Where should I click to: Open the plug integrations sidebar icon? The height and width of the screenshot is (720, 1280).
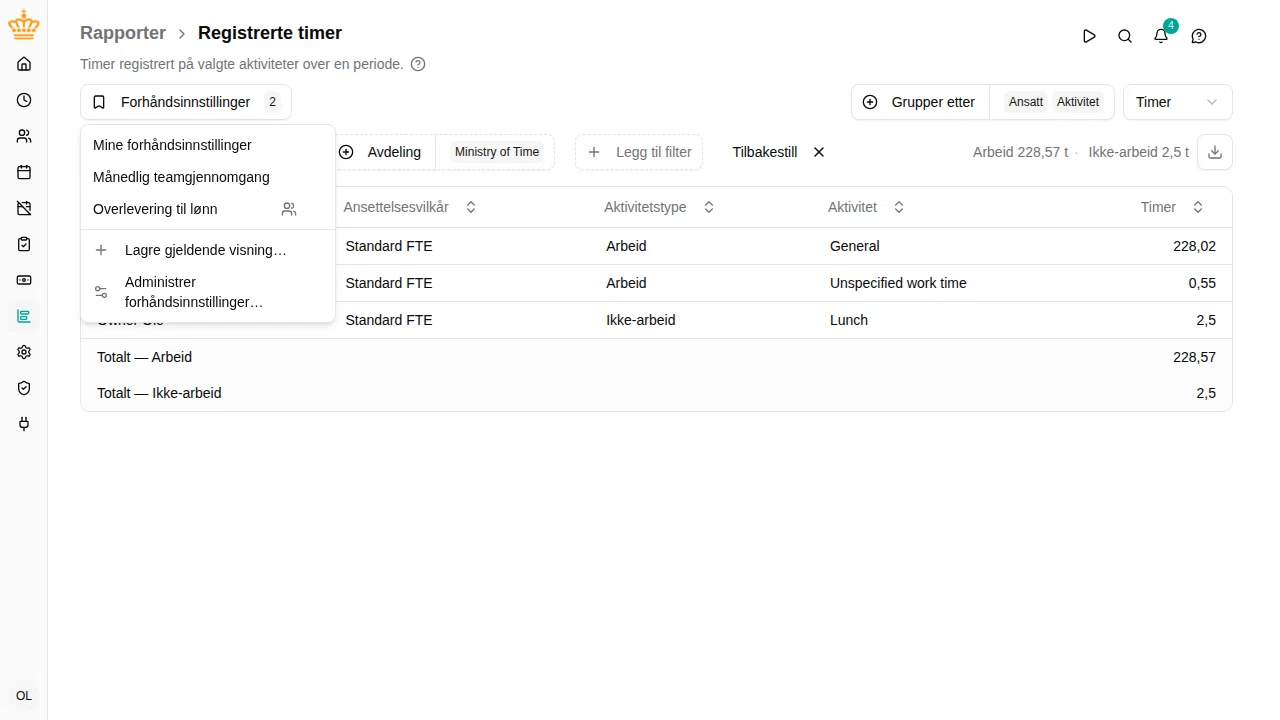pos(24,424)
